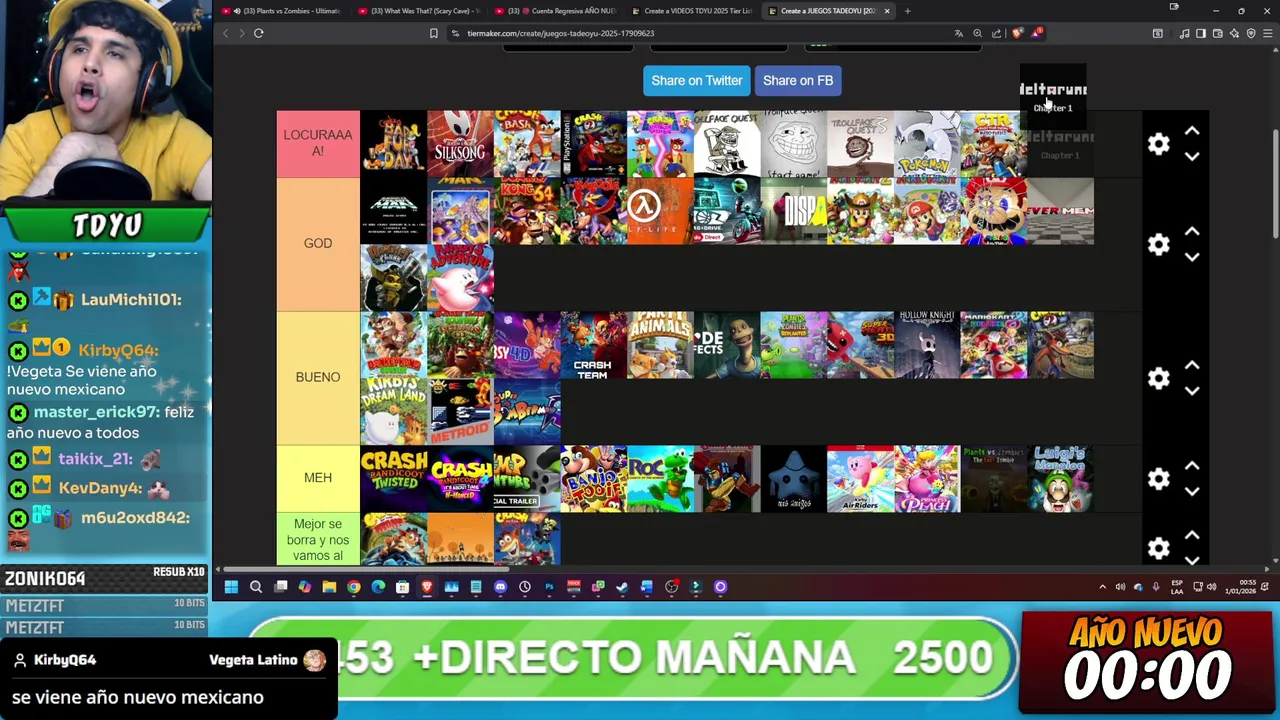
Task: Move MEH tier up with arrow
Action: 1192,465
